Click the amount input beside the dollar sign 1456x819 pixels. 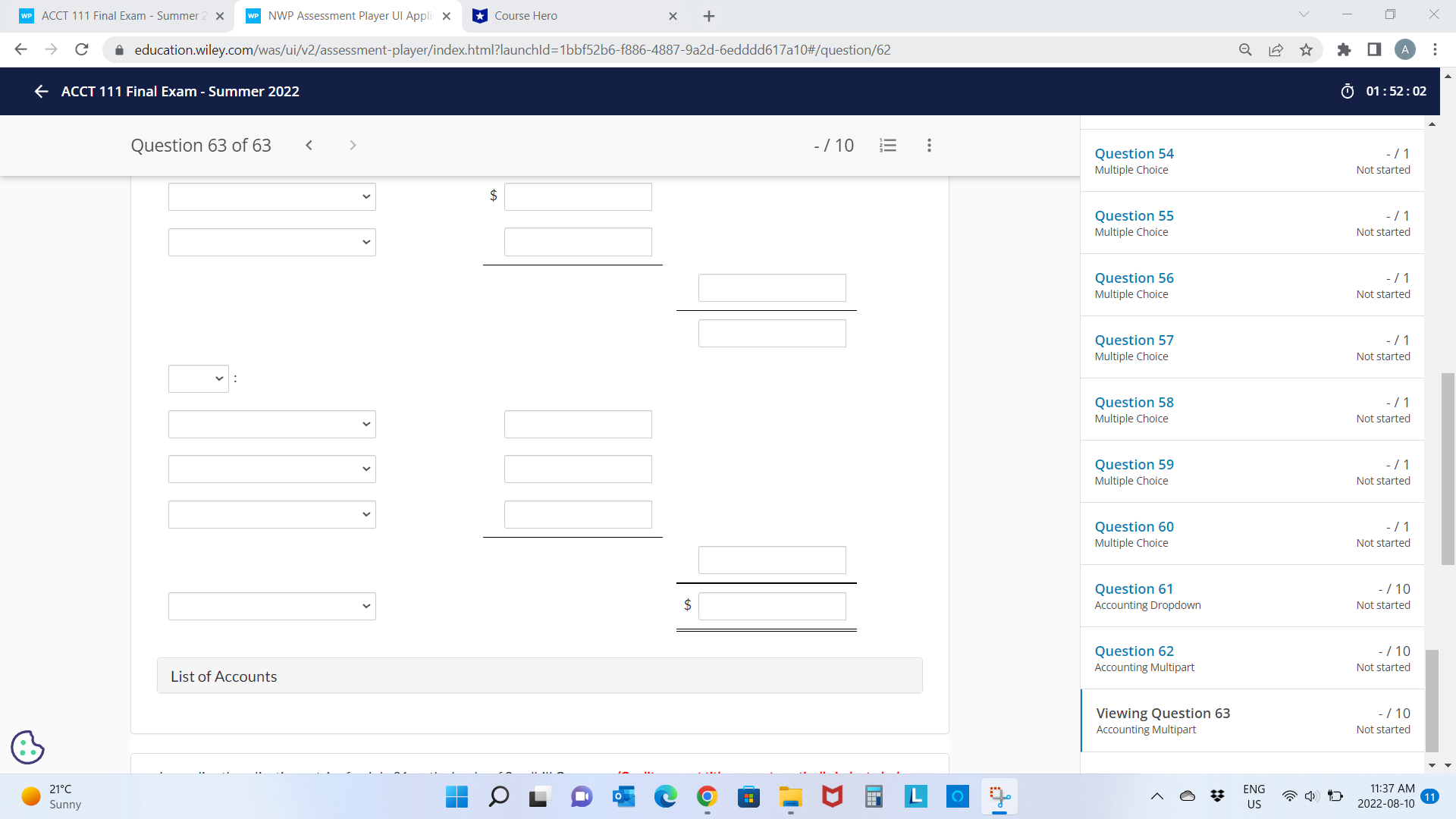click(578, 196)
